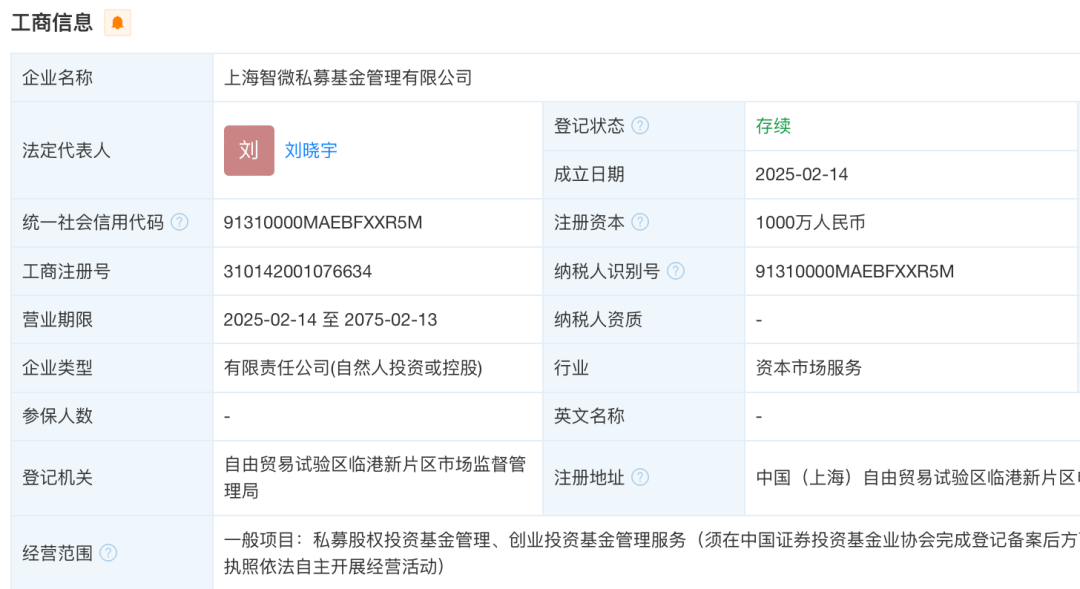Click help icon beside 统一社会信用代码

[x=179, y=222]
